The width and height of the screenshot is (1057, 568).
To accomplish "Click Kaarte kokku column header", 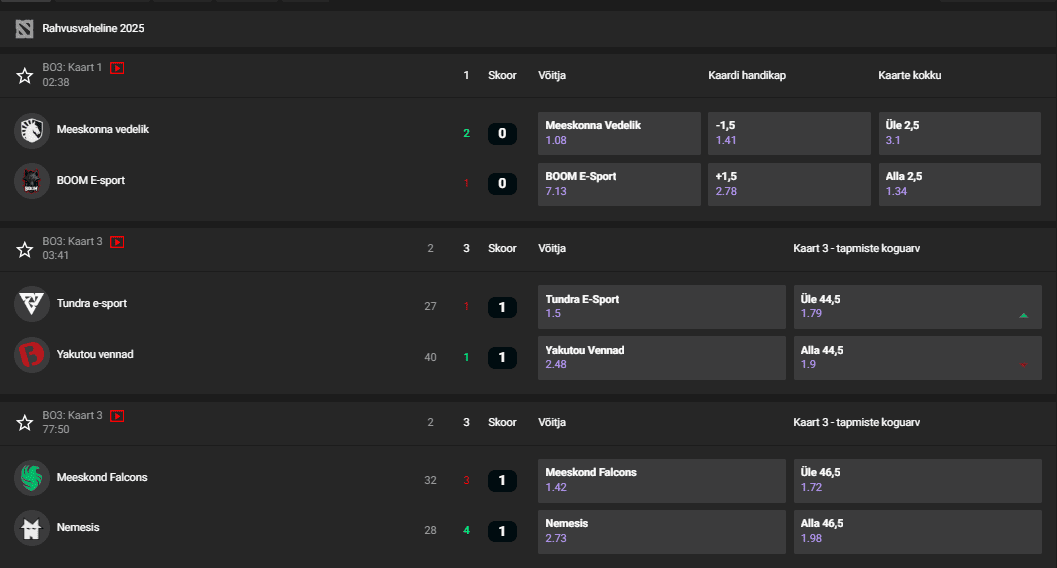I will 909,75.
